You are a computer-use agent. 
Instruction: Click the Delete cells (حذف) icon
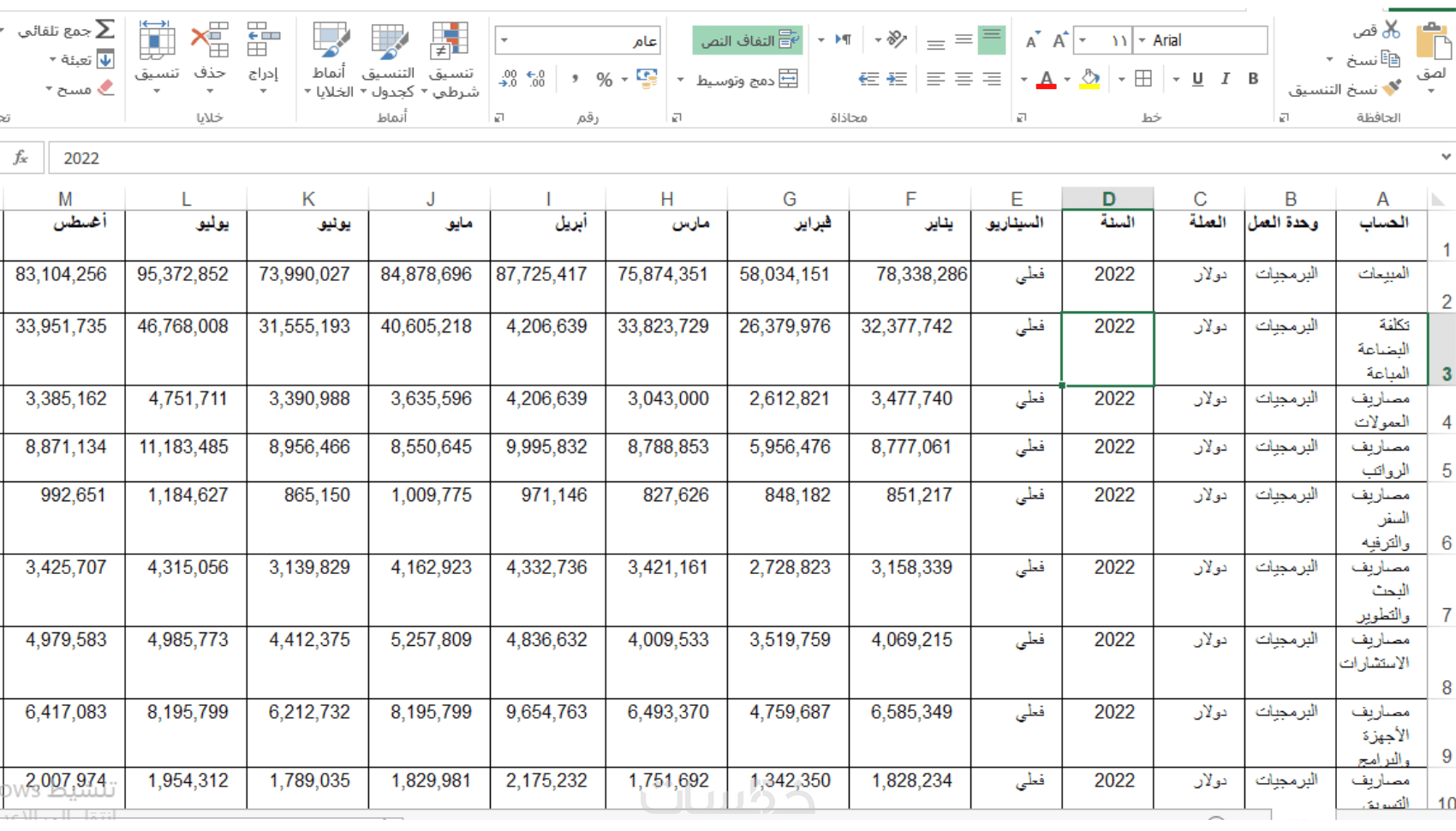[210, 39]
